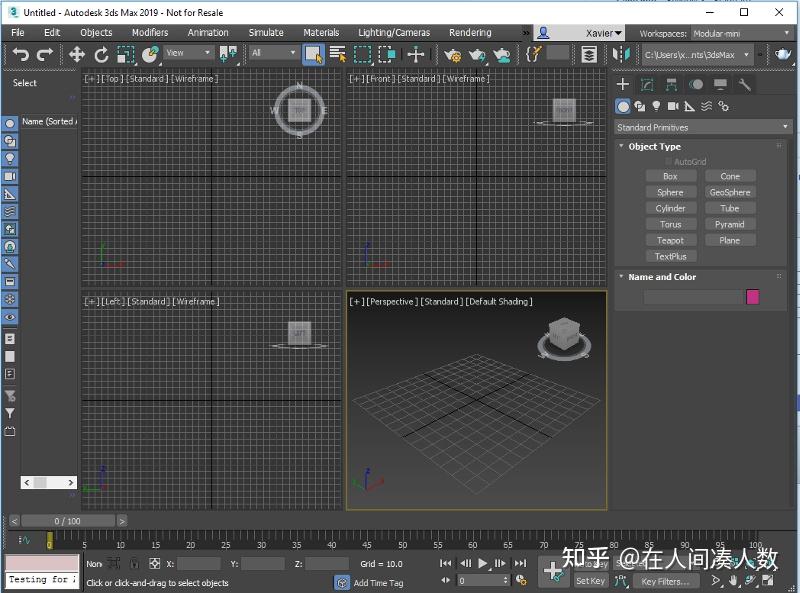Select the Systems category icon
800x593 pixels.
[x=723, y=106]
